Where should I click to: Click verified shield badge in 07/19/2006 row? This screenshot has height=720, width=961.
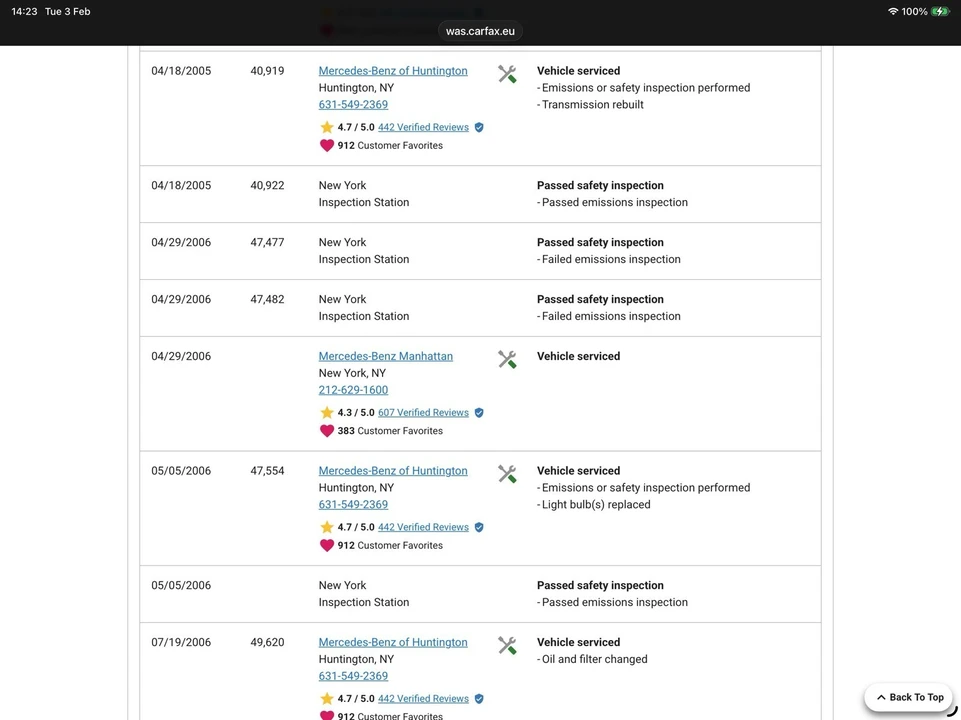point(479,699)
